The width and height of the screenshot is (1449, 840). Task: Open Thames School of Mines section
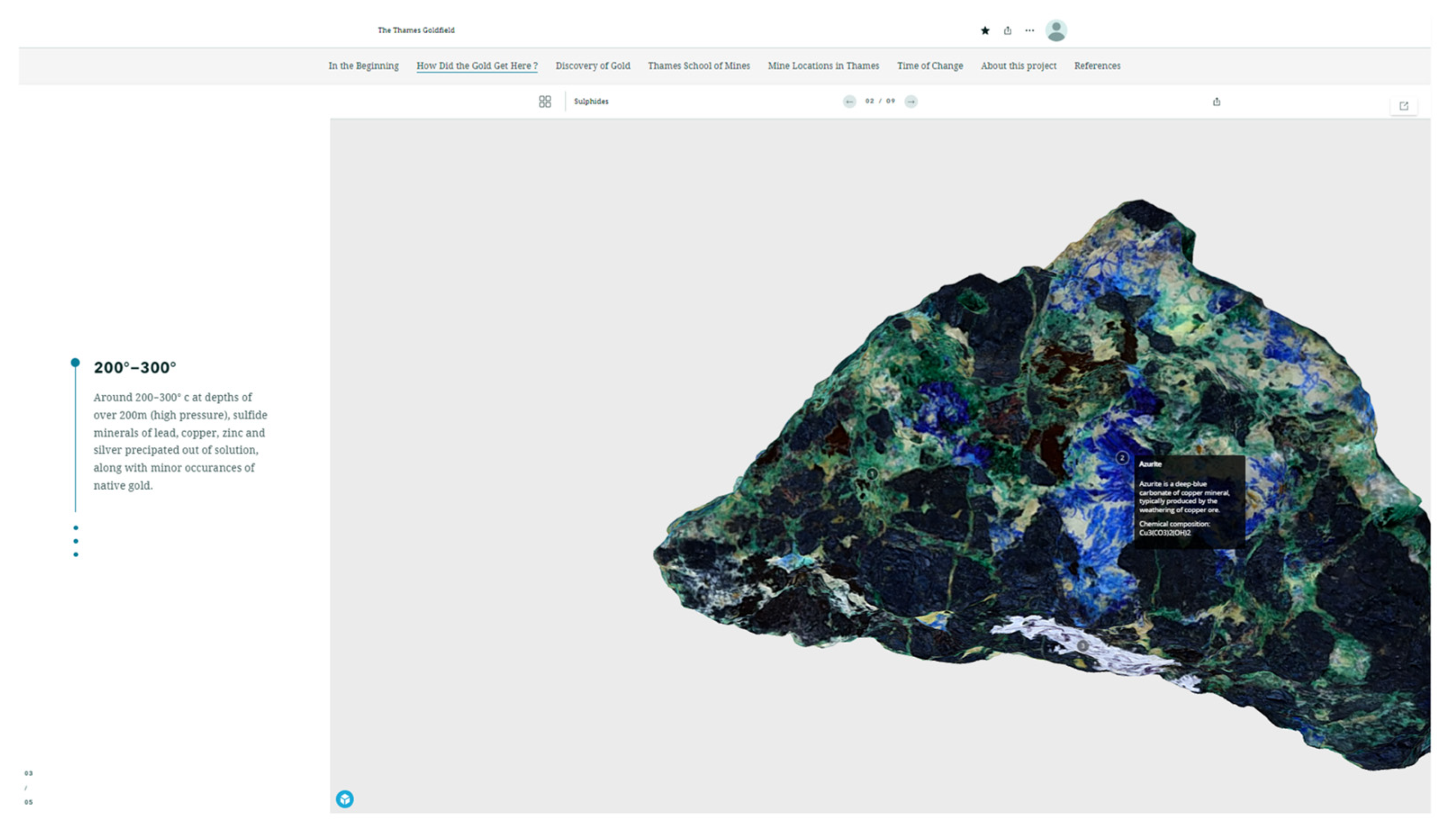pyautogui.click(x=699, y=66)
